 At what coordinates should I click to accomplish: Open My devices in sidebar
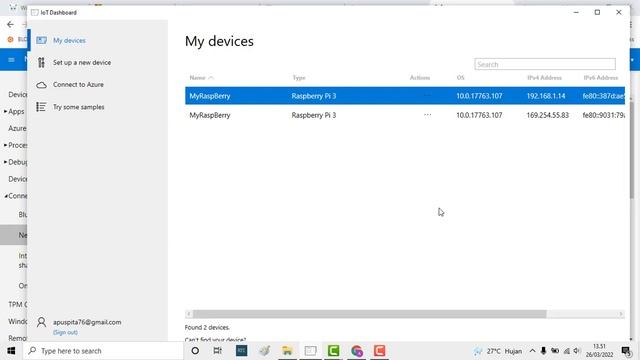point(69,40)
